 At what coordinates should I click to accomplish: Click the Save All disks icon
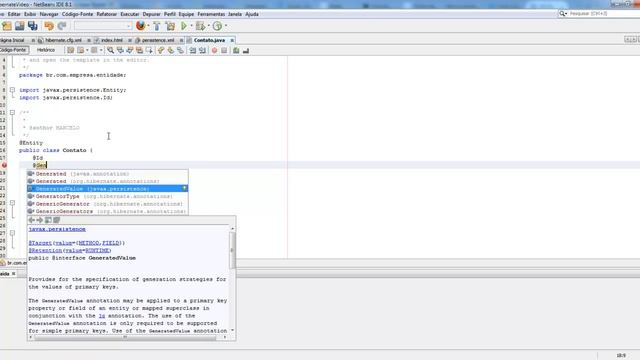tap(33, 26)
